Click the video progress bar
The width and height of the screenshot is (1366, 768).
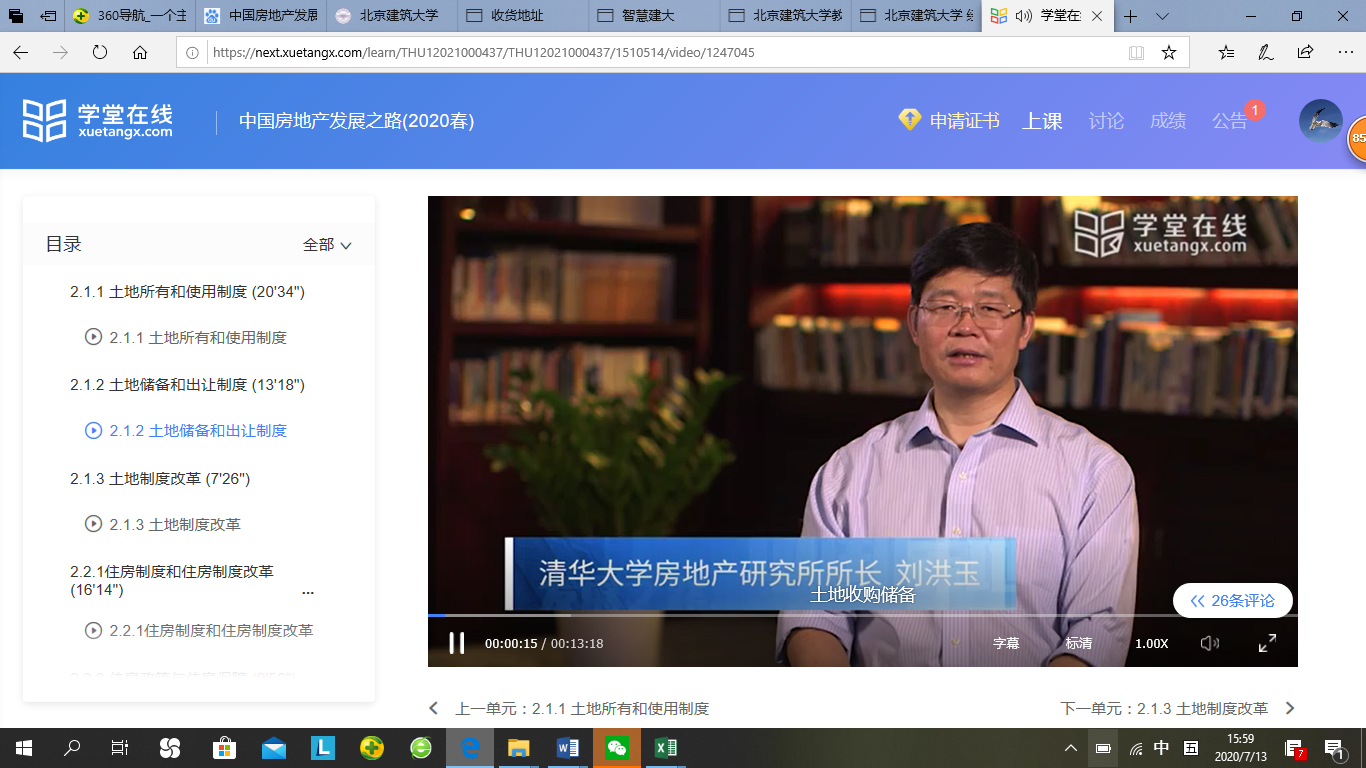tap(800, 615)
